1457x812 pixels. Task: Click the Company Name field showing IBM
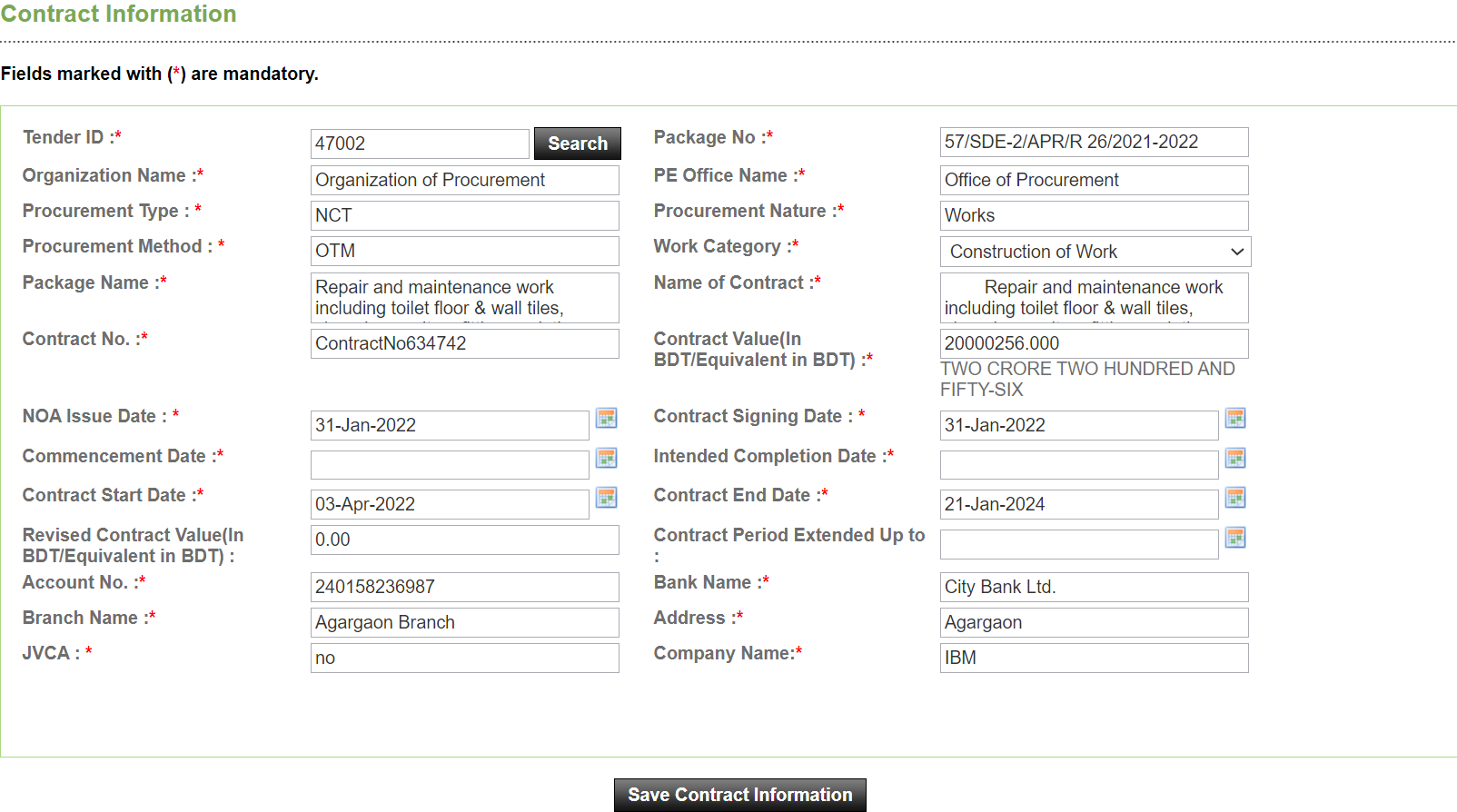tap(1095, 658)
